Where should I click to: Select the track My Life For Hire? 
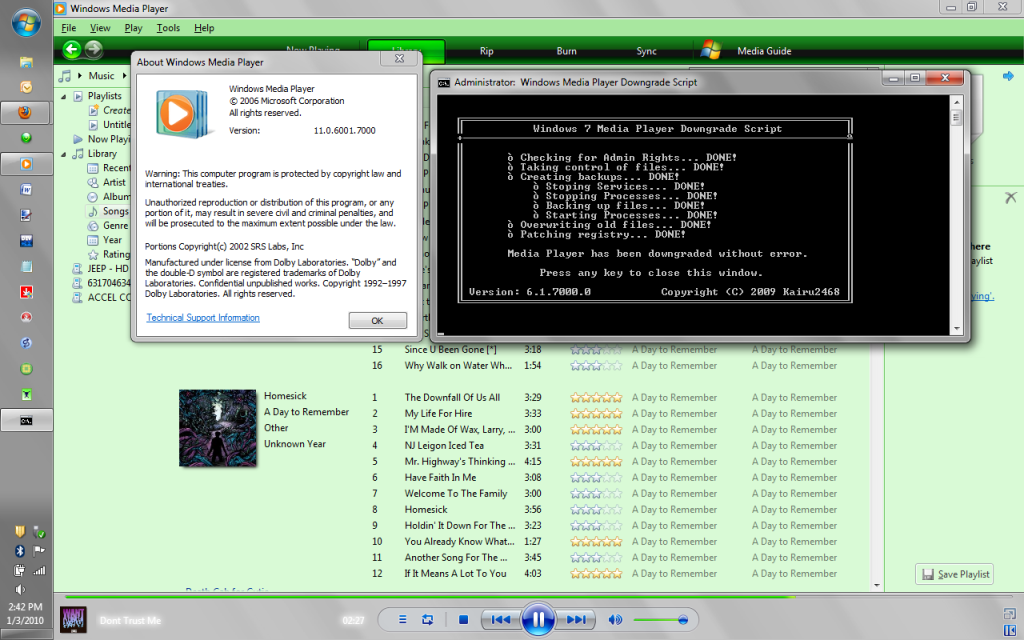[438, 413]
